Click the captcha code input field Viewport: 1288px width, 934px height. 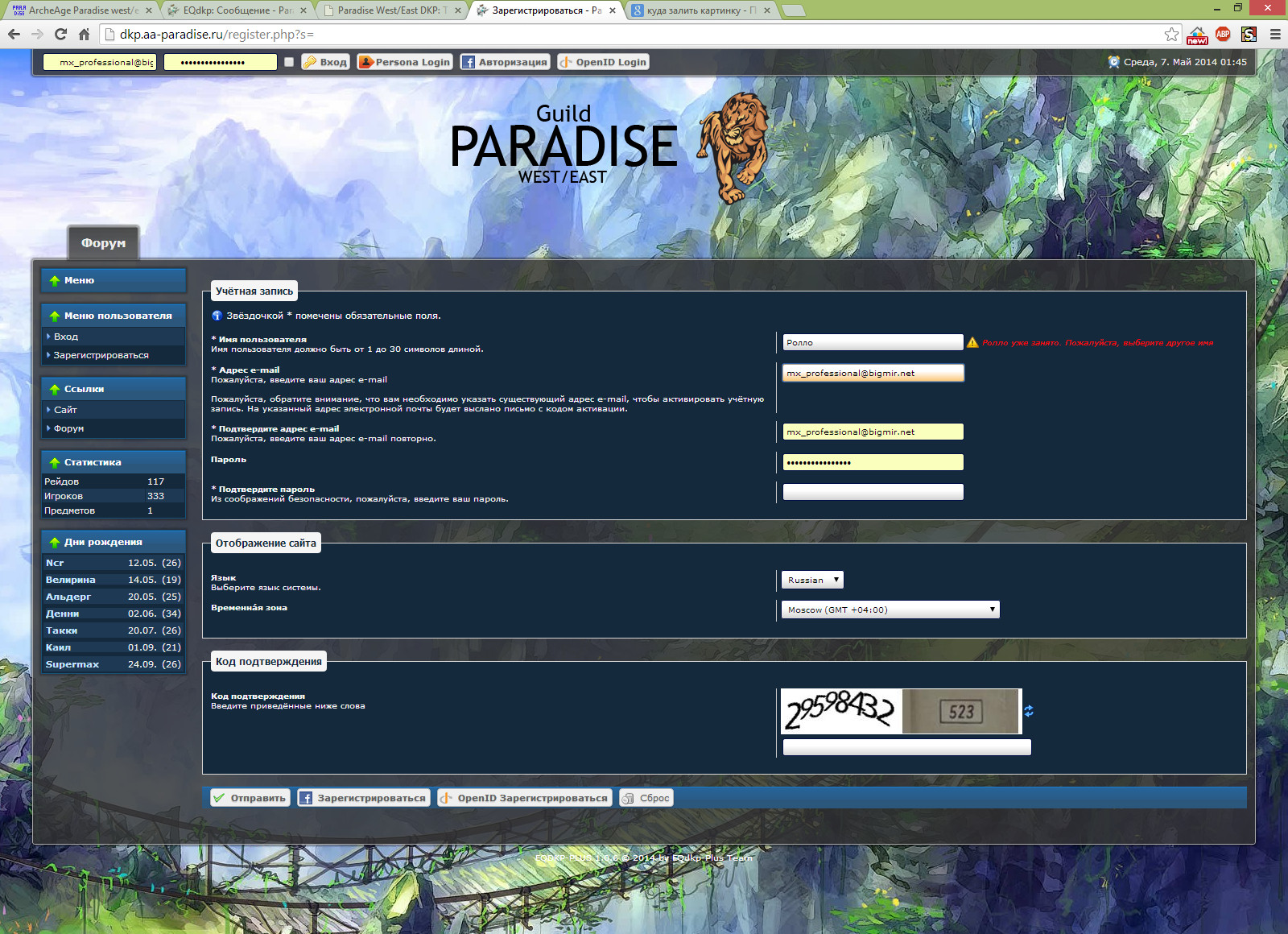906,747
